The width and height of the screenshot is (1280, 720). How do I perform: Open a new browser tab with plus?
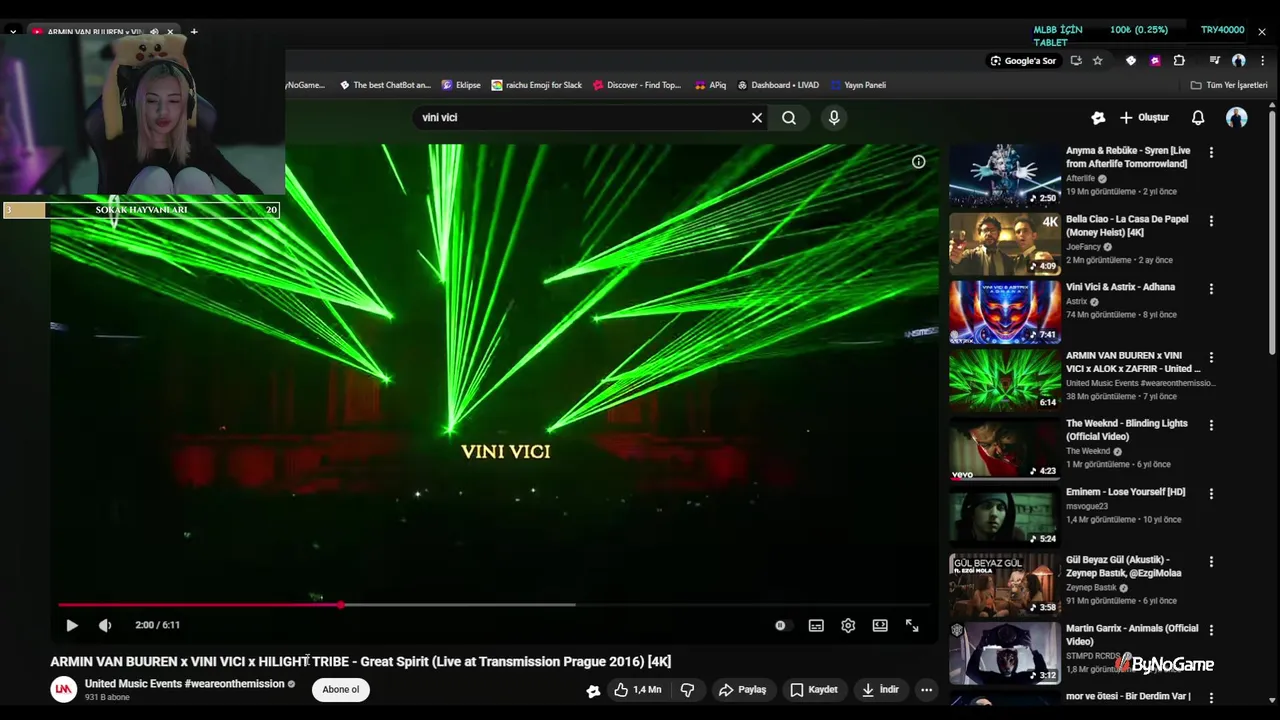[194, 32]
